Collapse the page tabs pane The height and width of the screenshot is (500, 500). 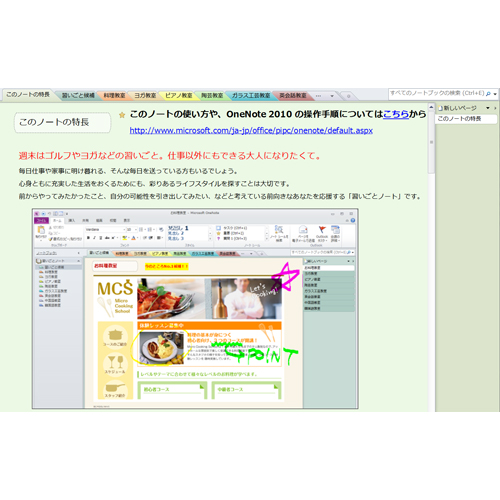coord(495,108)
